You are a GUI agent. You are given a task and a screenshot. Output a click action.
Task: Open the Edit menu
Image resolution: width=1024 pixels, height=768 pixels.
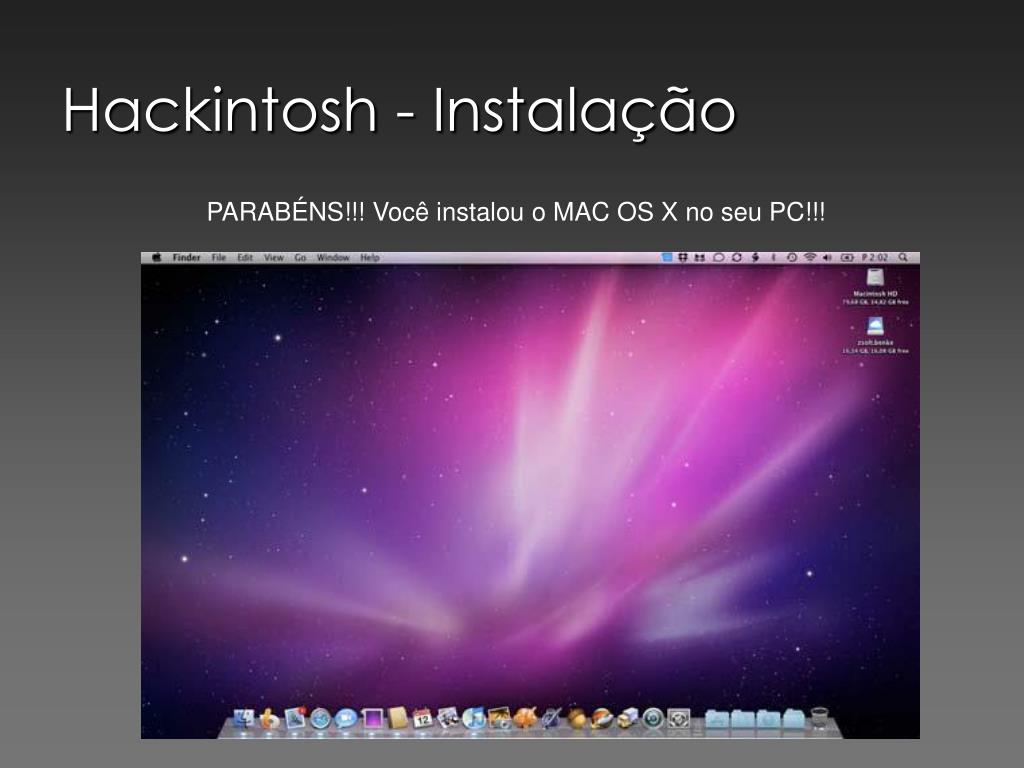(245, 257)
